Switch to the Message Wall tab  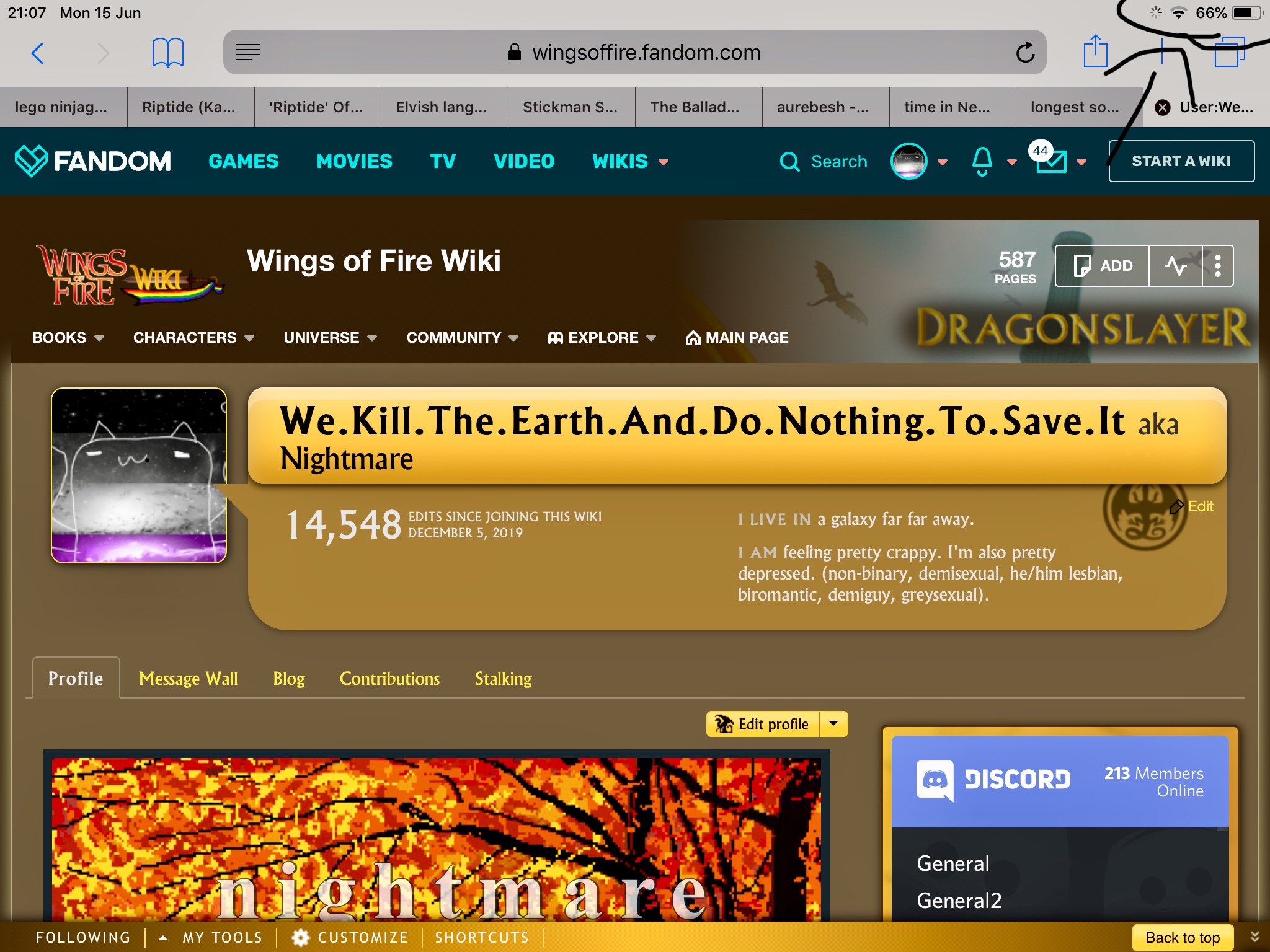pyautogui.click(x=188, y=679)
